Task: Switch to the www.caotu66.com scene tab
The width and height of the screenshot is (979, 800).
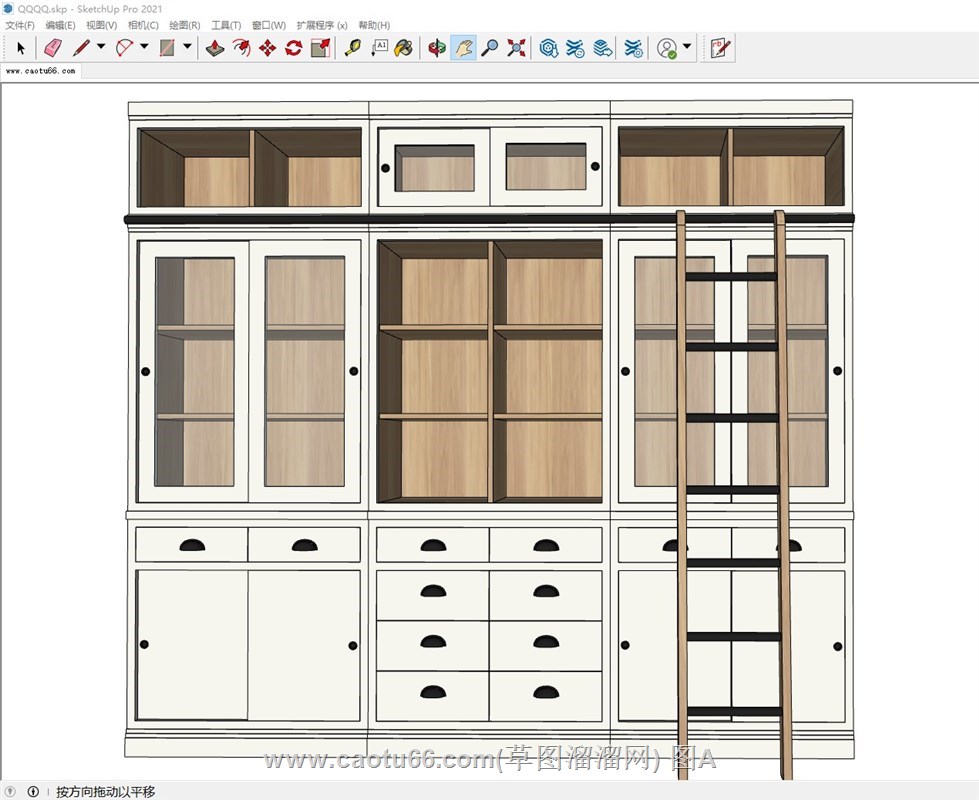Action: 40,71
